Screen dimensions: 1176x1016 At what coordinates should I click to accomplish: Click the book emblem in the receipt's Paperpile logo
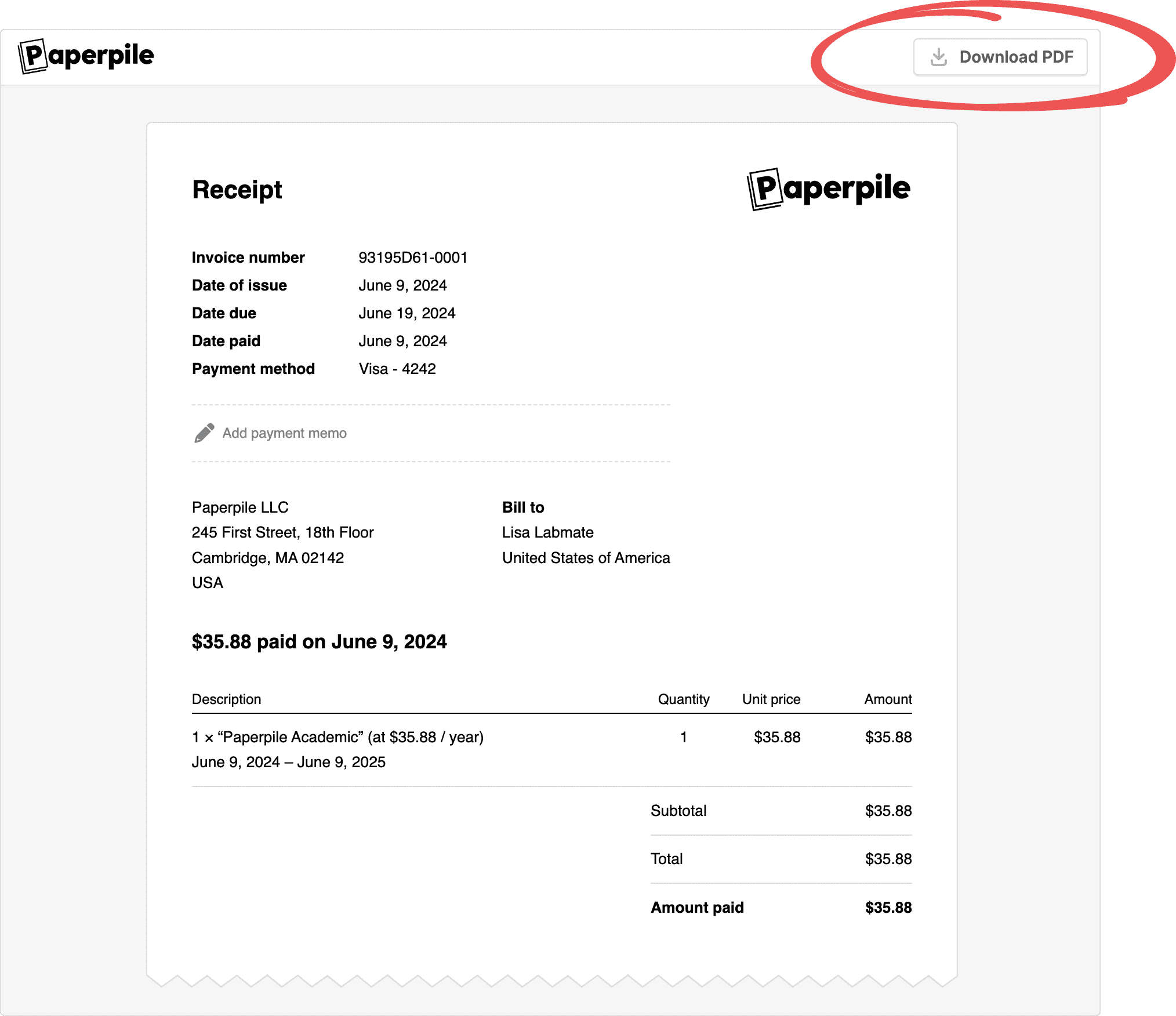(765, 189)
